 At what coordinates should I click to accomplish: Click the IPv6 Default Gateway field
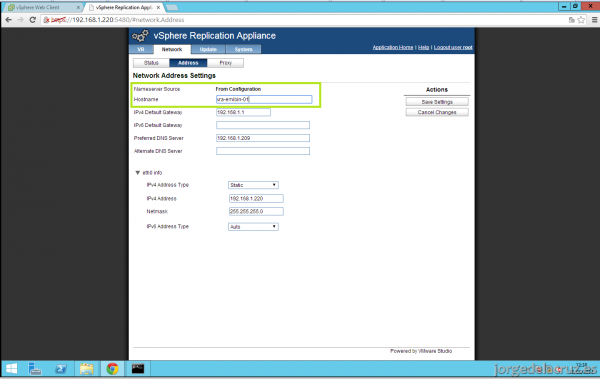(263, 125)
